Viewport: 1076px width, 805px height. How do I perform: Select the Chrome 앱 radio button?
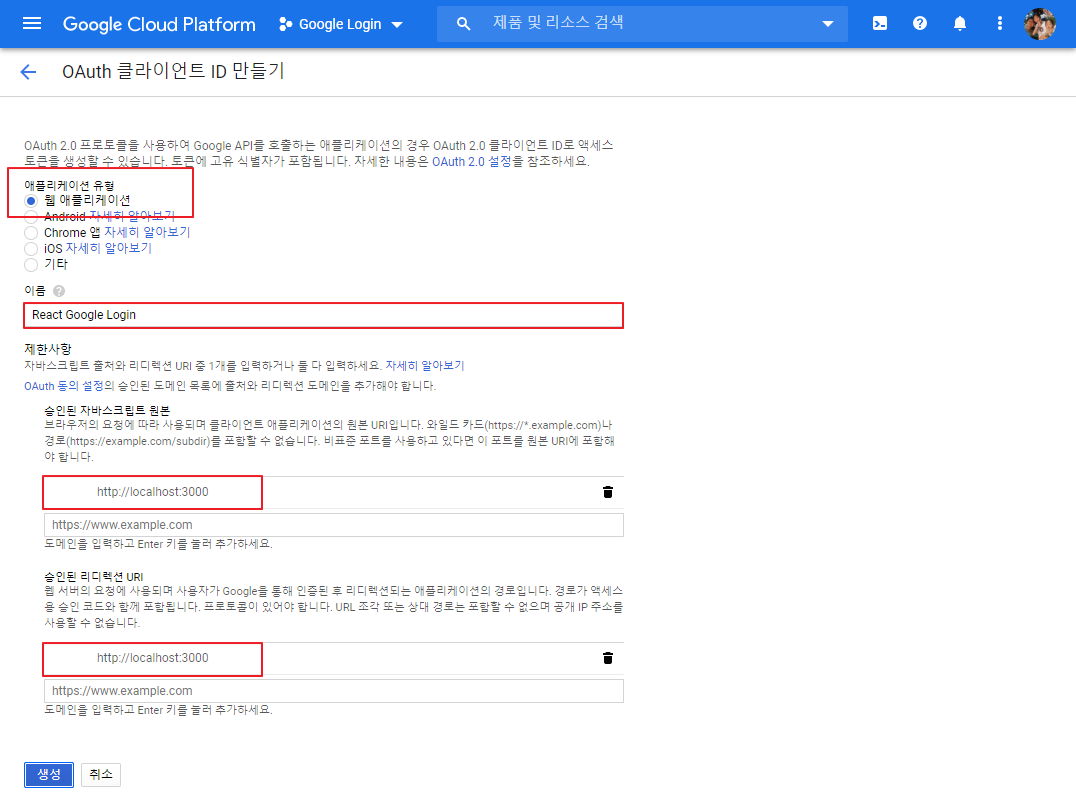click(31, 233)
